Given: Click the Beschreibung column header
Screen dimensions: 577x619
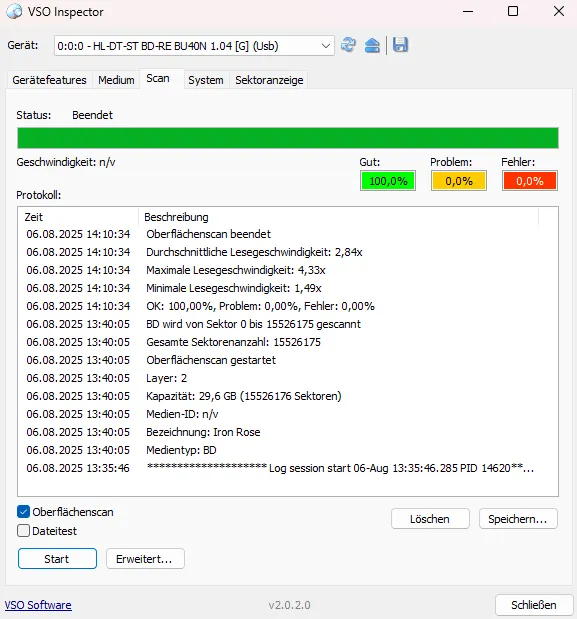Looking at the screenshot, I should (339, 217).
